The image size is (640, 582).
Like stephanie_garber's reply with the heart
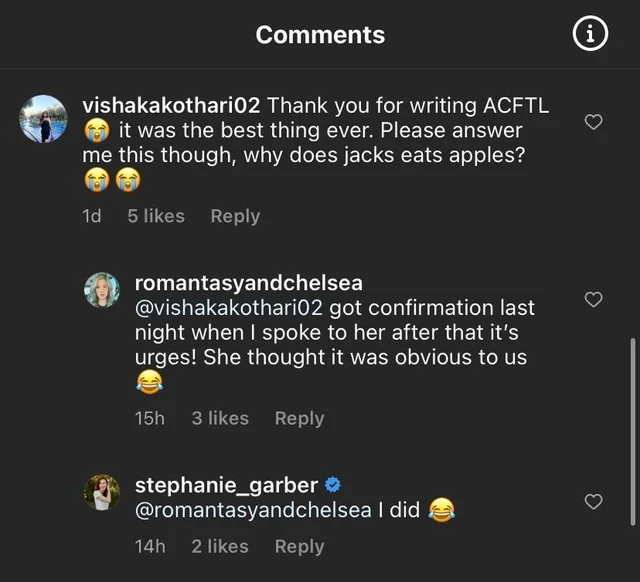pyautogui.click(x=593, y=502)
